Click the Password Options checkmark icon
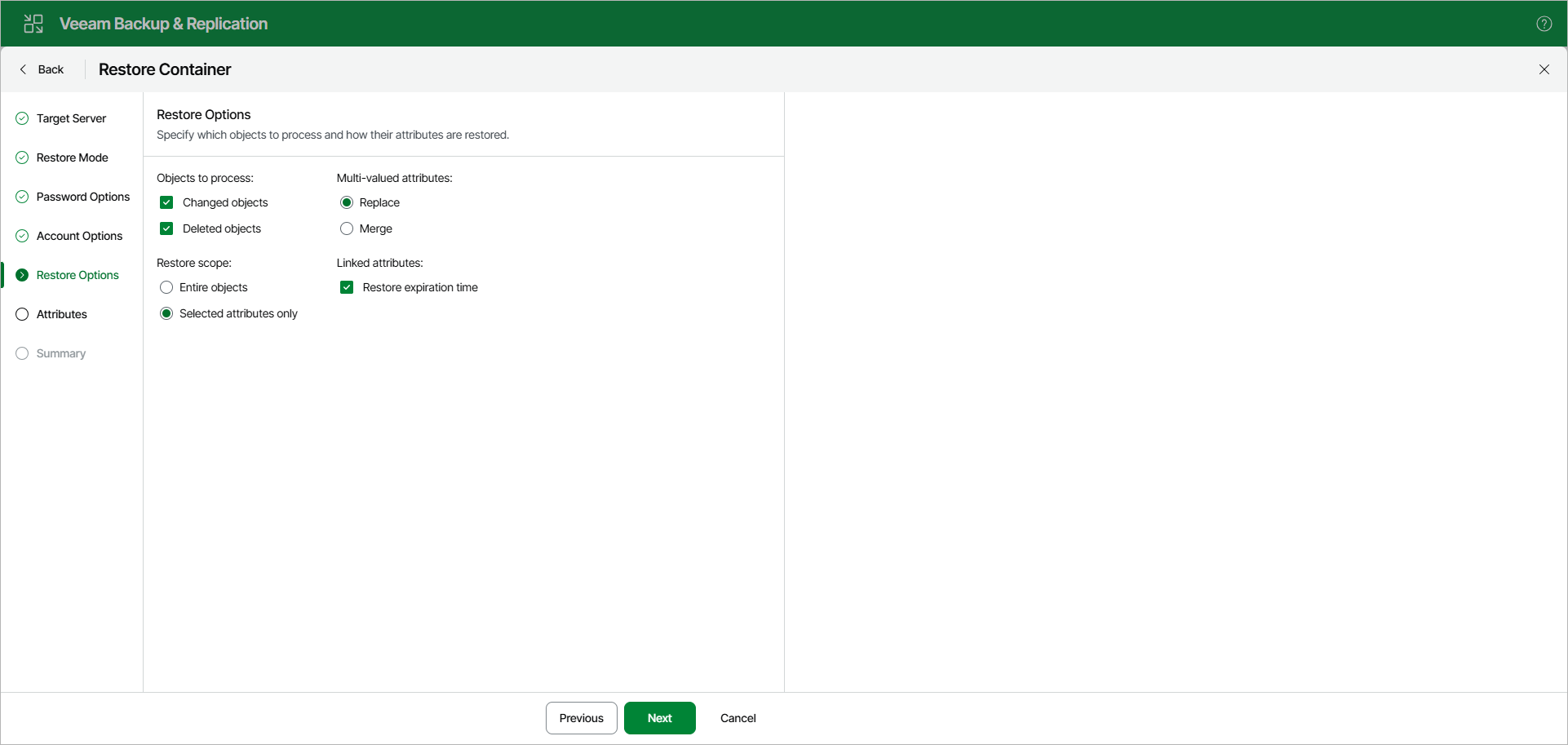The image size is (1568, 745). coord(22,197)
